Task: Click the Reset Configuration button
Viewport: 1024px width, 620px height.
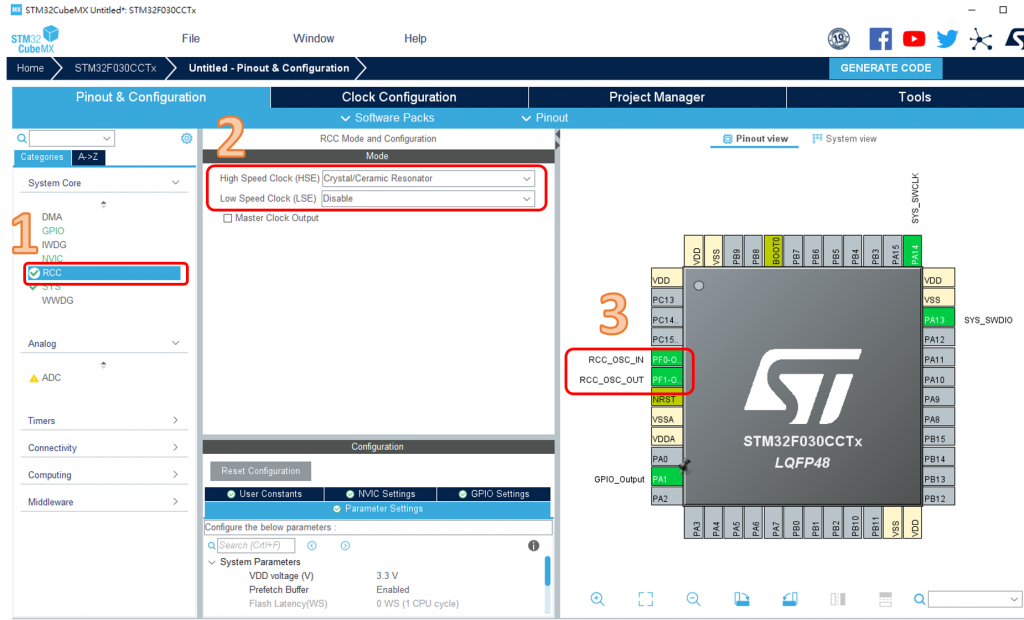Action: point(261,471)
